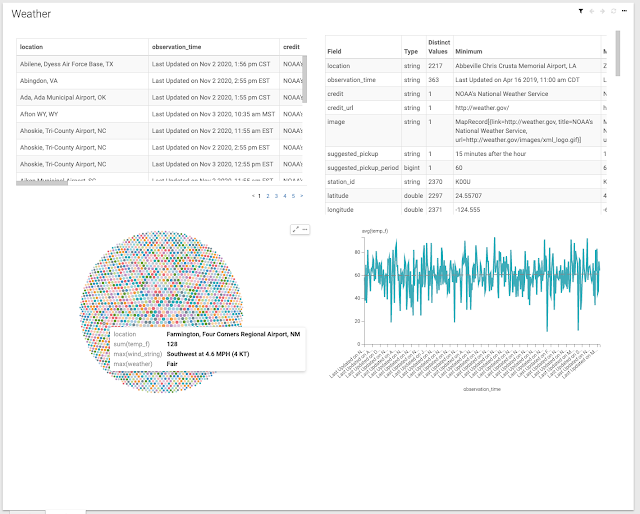Click the Field column header
Image resolution: width=640 pixels, height=514 pixels.
[x=363, y=47]
